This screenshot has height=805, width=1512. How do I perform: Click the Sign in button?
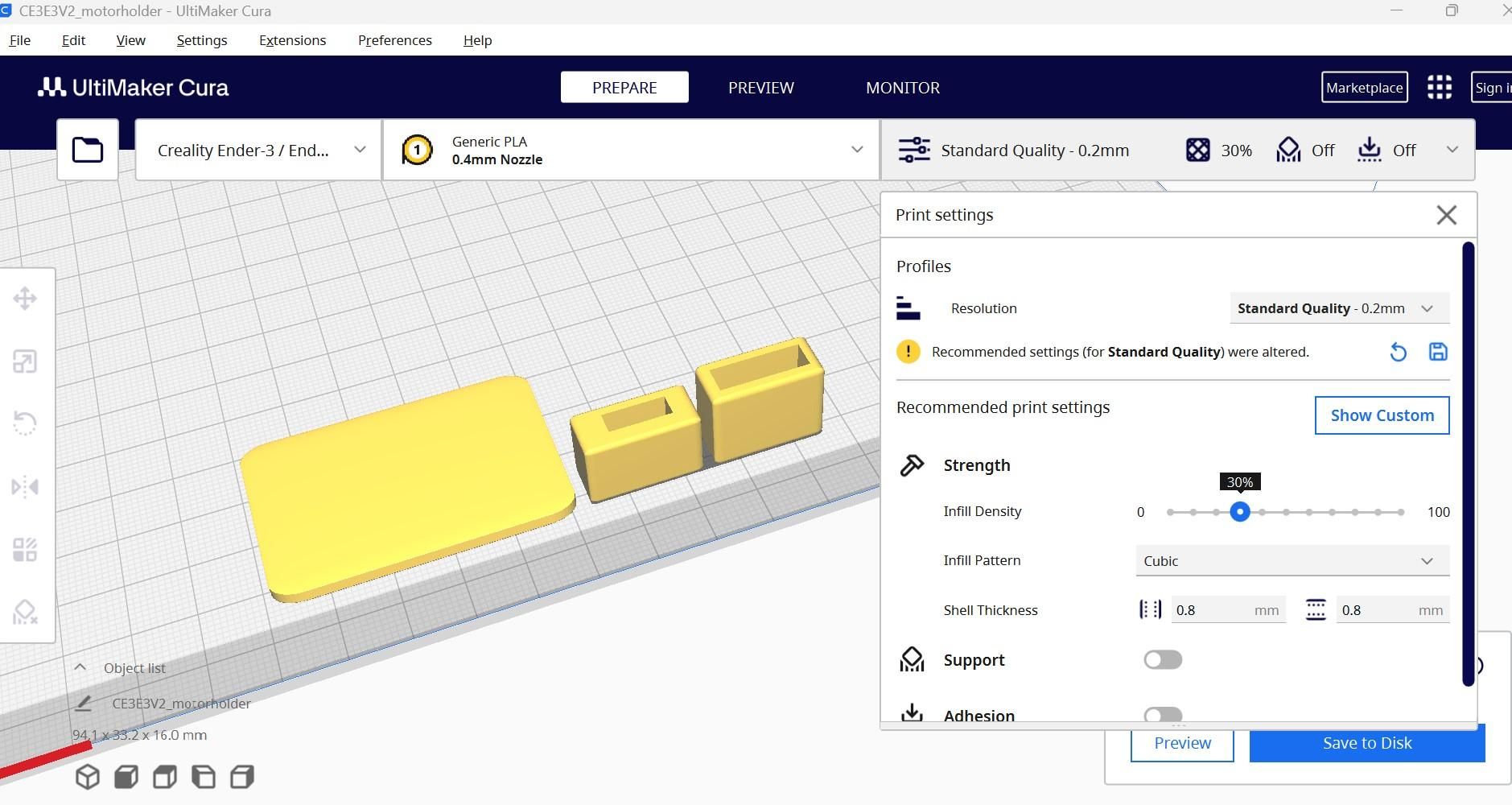click(1492, 87)
